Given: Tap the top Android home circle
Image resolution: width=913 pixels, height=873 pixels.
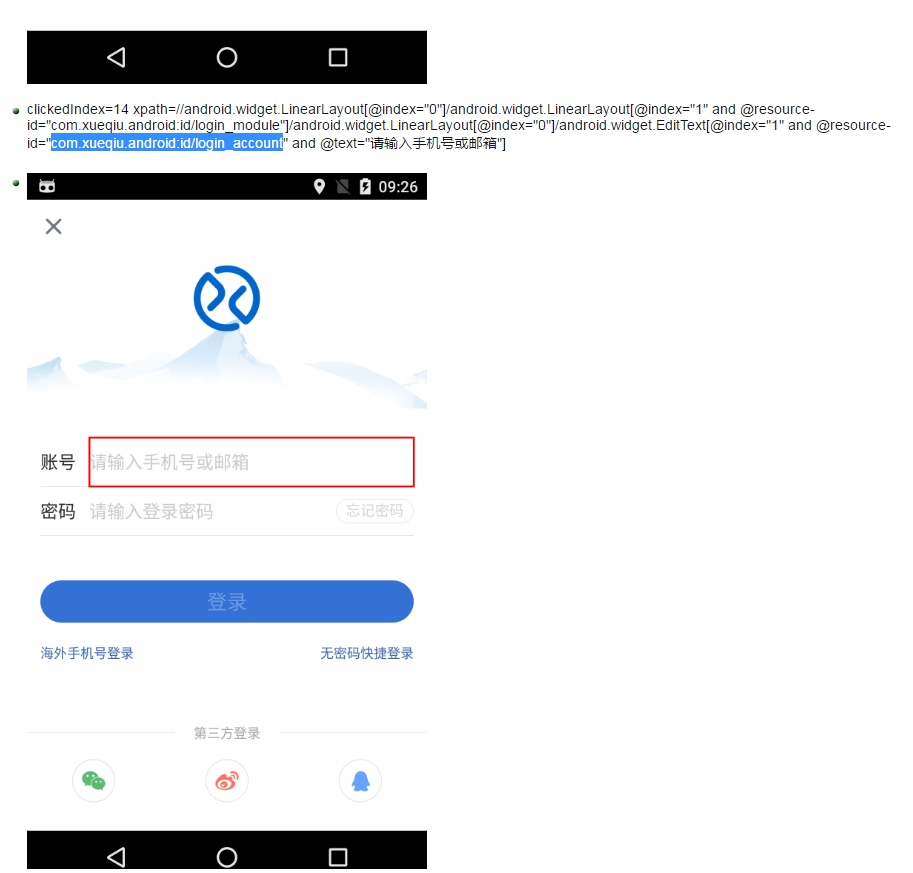Looking at the screenshot, I should (227, 57).
